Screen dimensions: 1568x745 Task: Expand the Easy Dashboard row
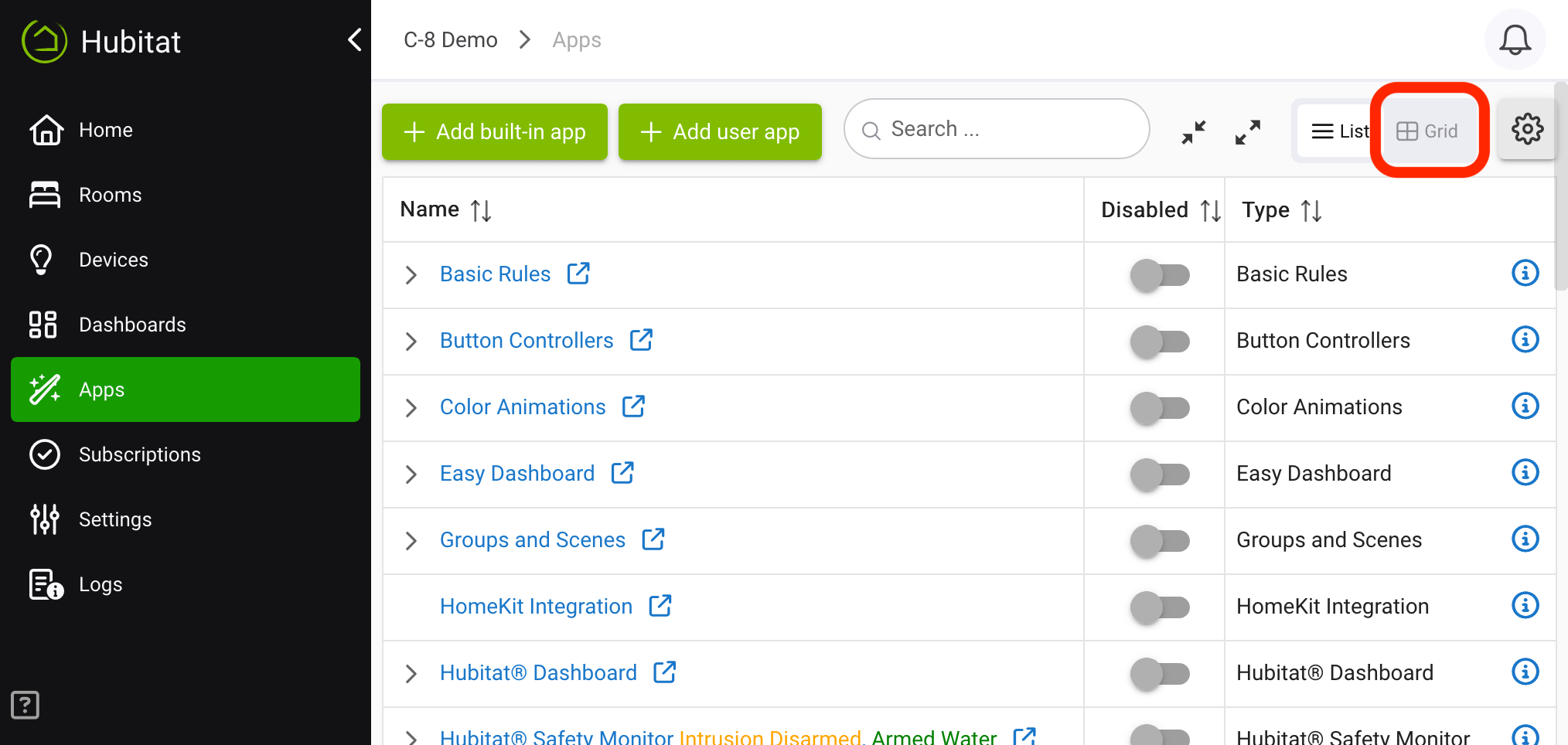point(411,475)
